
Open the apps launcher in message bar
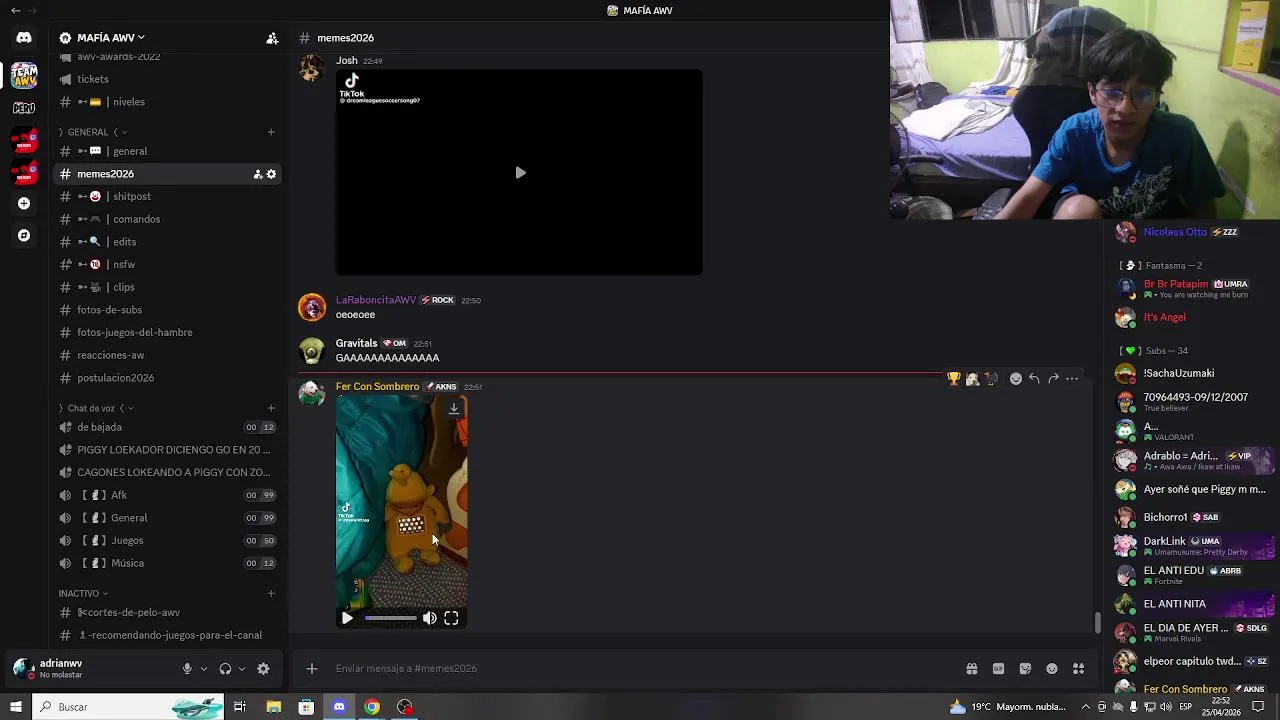(x=1078, y=669)
